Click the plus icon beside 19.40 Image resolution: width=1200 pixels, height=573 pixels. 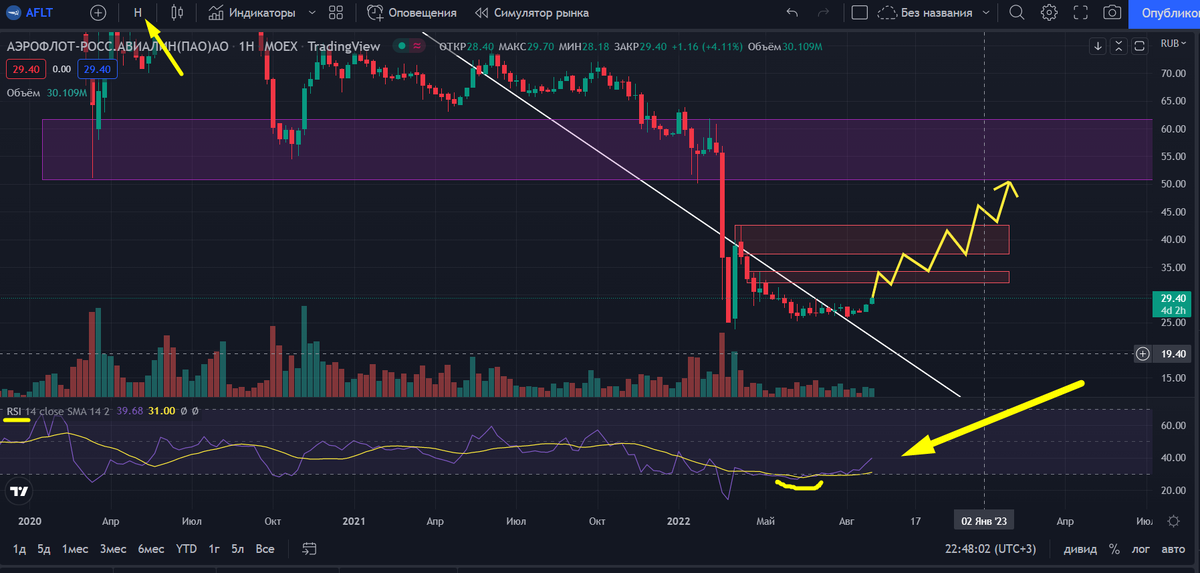1143,354
